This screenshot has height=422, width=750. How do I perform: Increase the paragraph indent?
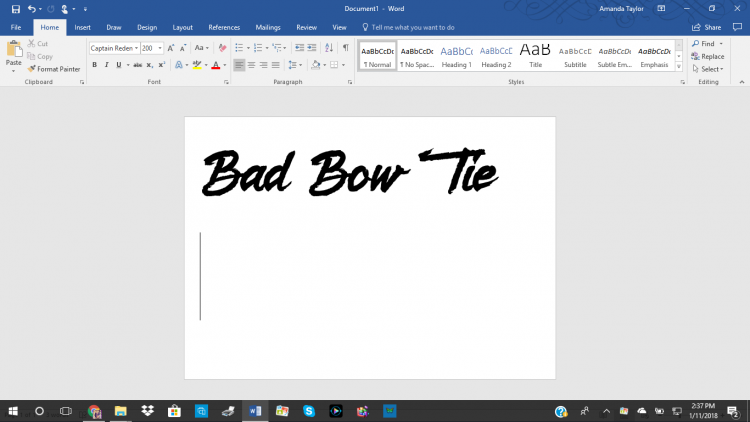tap(312, 48)
